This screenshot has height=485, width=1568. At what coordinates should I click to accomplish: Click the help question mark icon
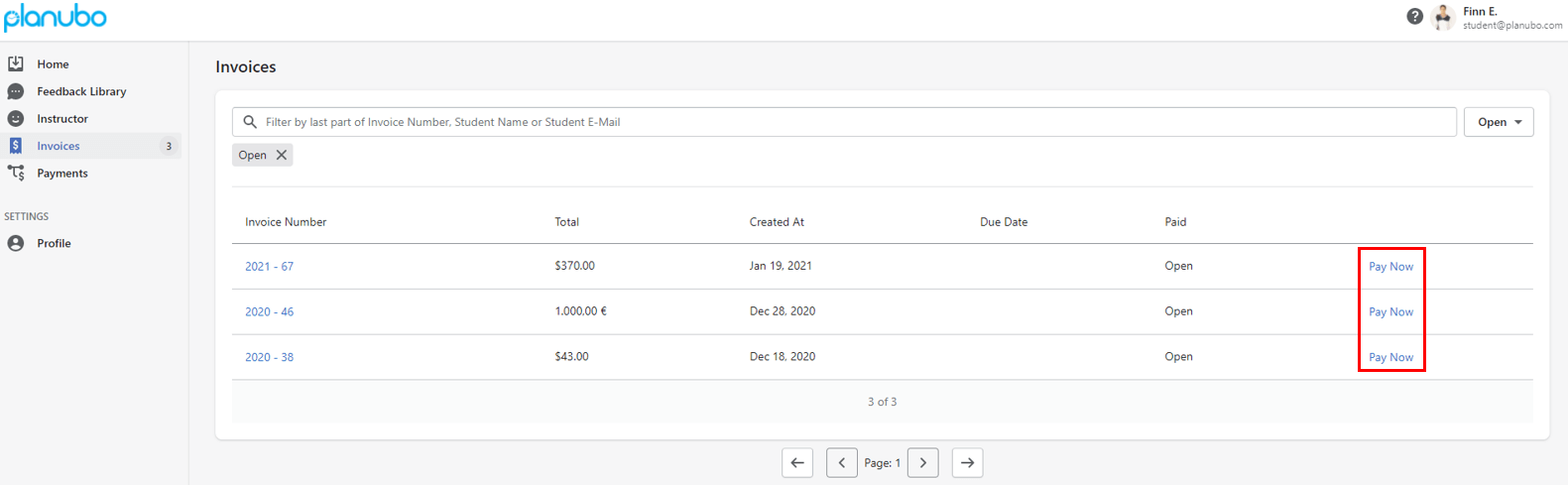(x=1415, y=16)
